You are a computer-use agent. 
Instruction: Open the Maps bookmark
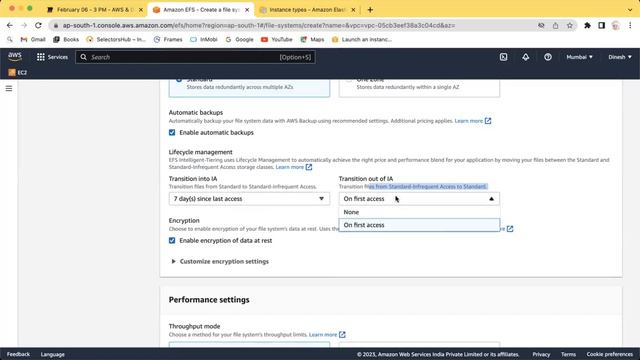[x=312, y=39]
